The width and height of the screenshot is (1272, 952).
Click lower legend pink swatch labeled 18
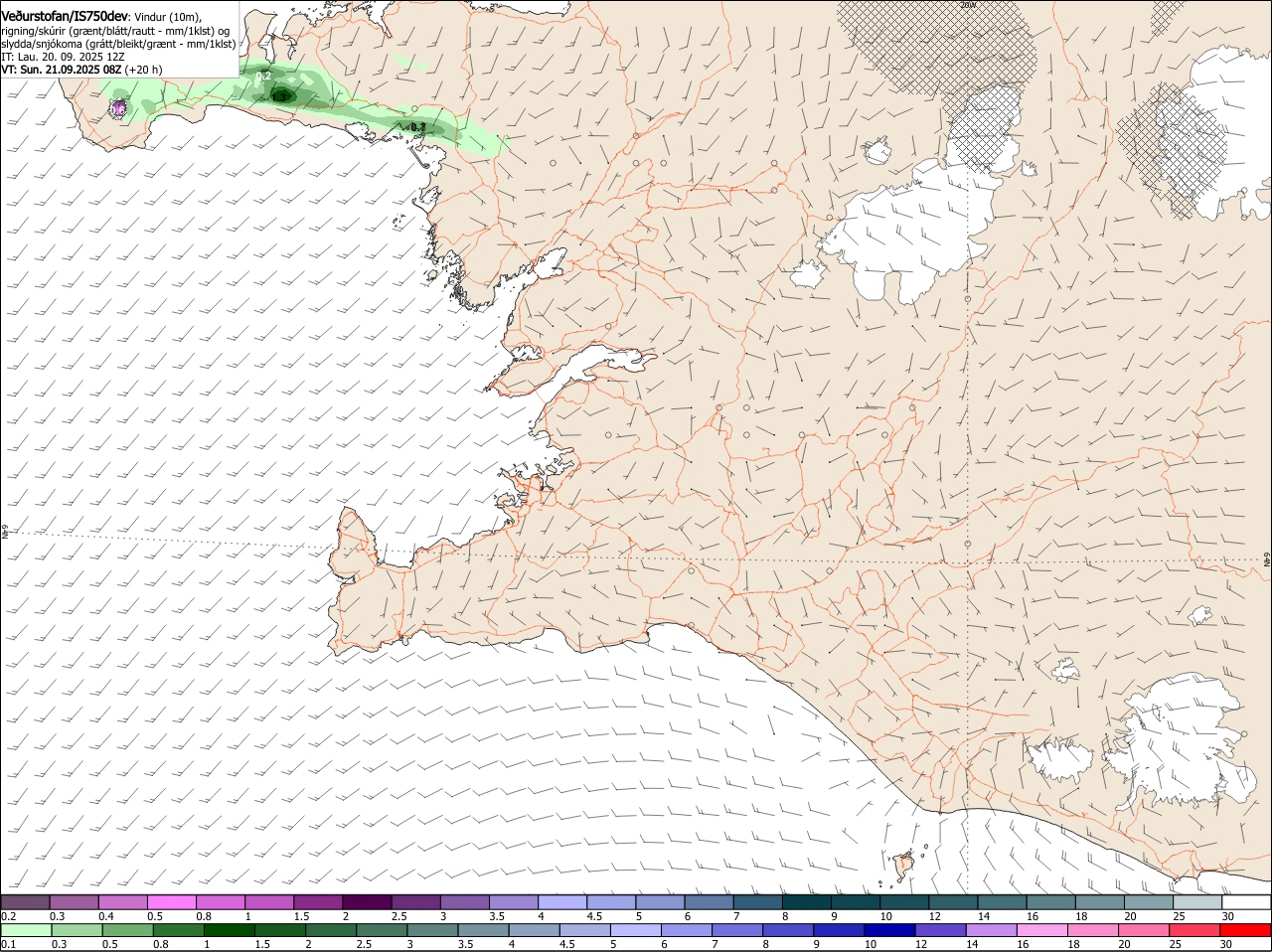pyautogui.click(x=1092, y=930)
